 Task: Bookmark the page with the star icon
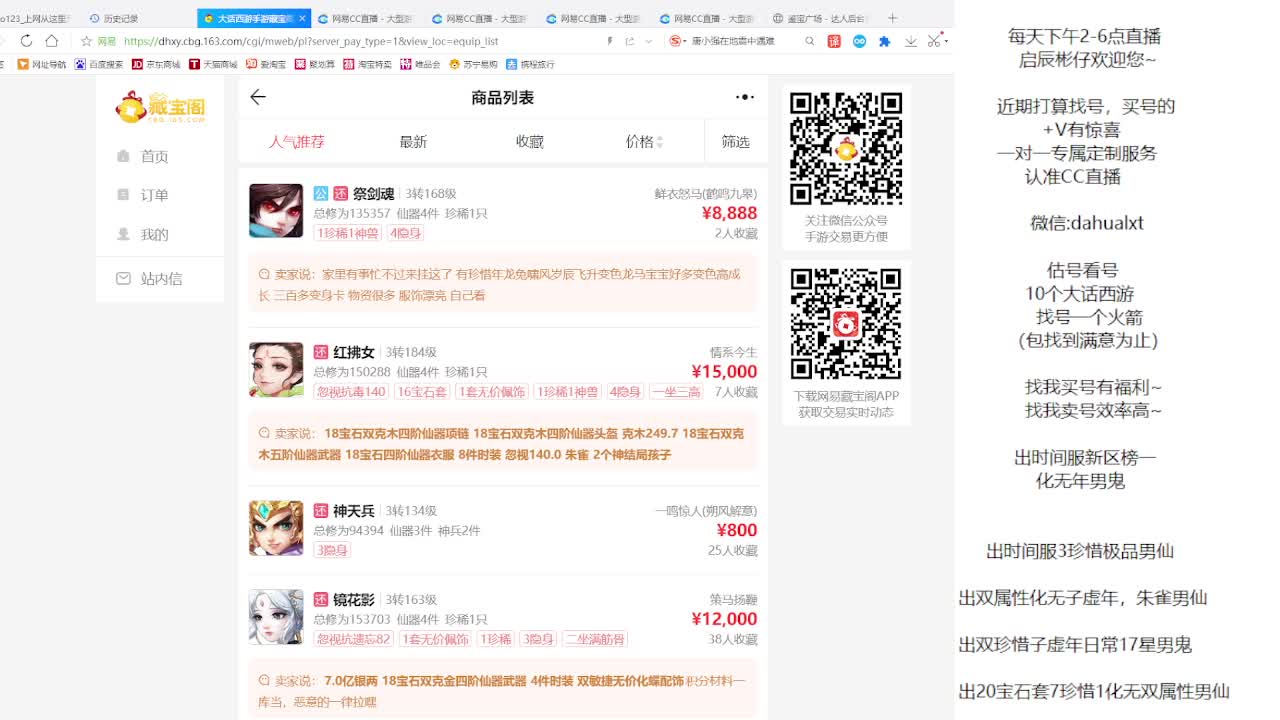click(86, 41)
